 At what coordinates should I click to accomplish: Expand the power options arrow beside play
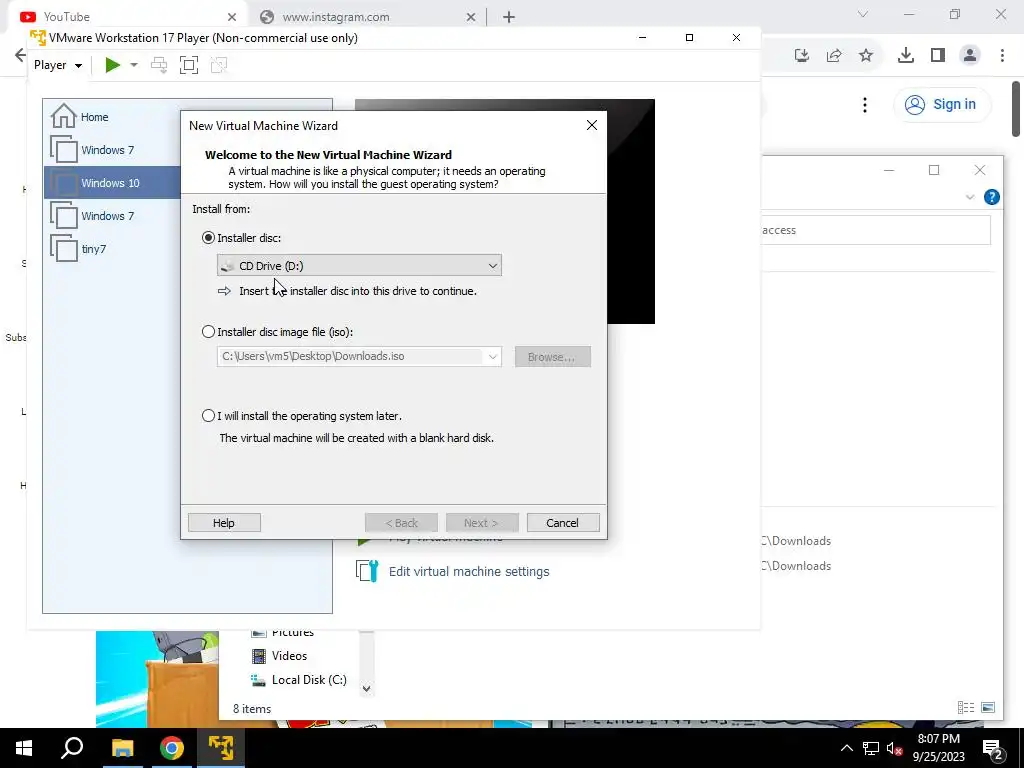pyautogui.click(x=134, y=65)
